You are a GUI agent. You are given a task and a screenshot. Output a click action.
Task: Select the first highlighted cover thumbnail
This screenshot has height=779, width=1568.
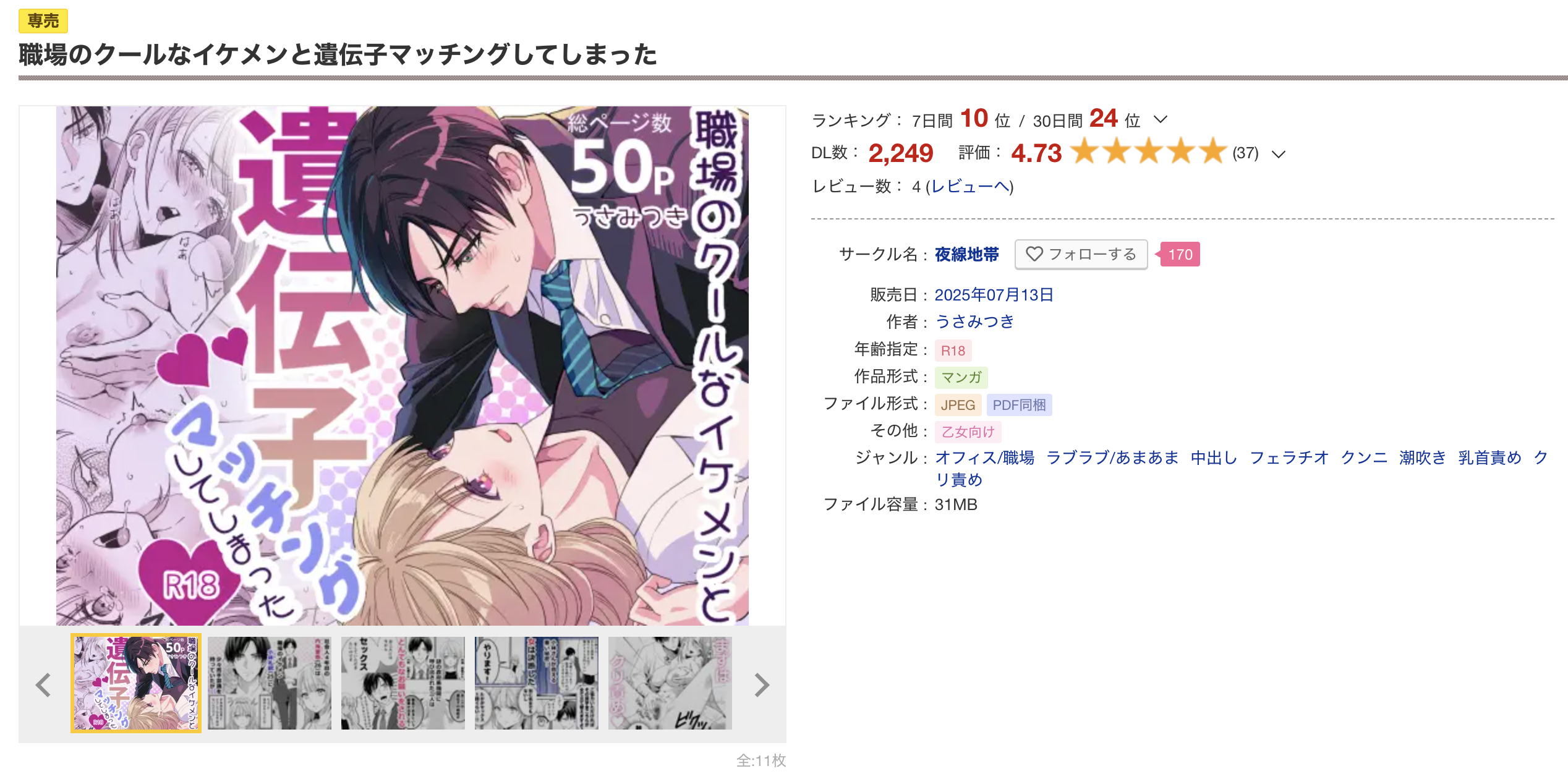(x=136, y=683)
